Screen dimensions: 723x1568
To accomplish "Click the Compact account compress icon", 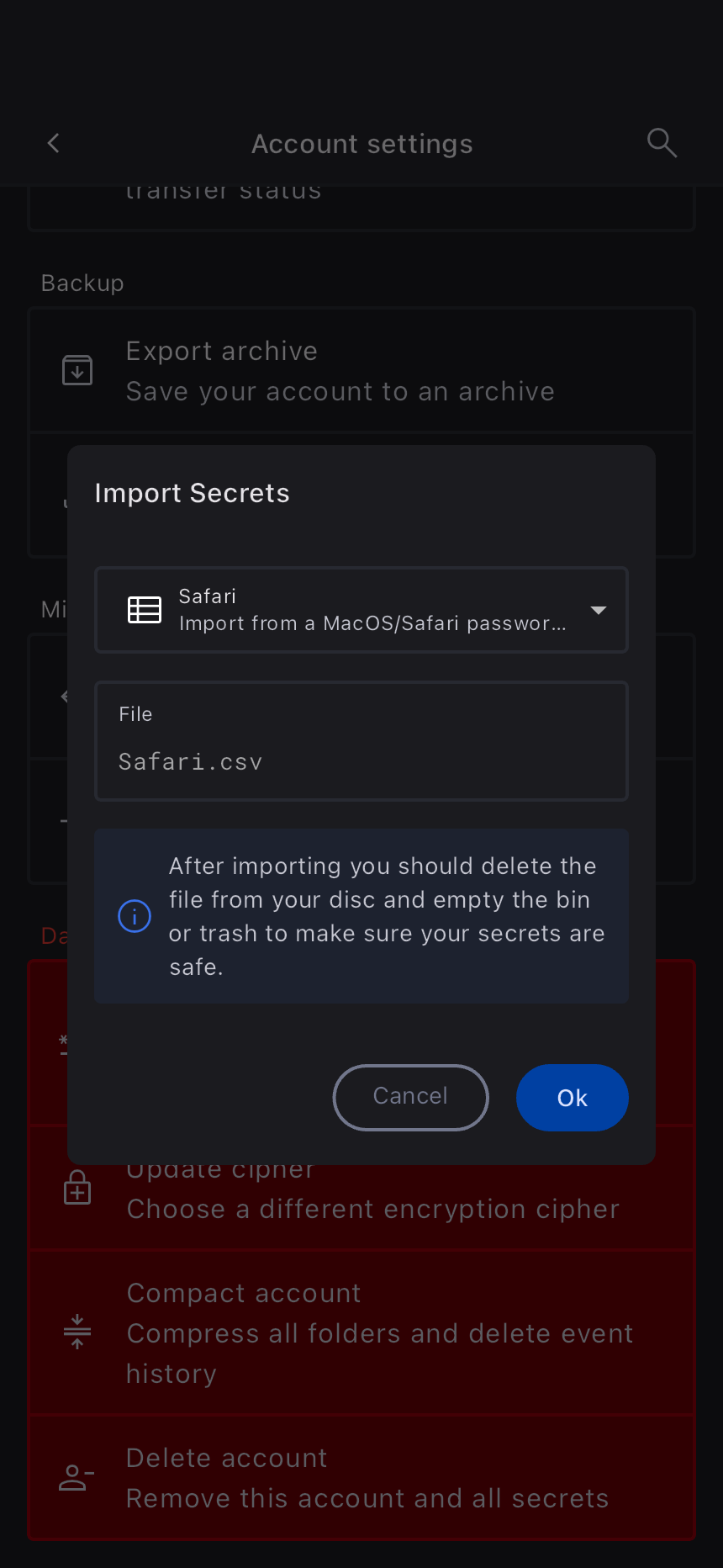I will pyautogui.click(x=77, y=1332).
